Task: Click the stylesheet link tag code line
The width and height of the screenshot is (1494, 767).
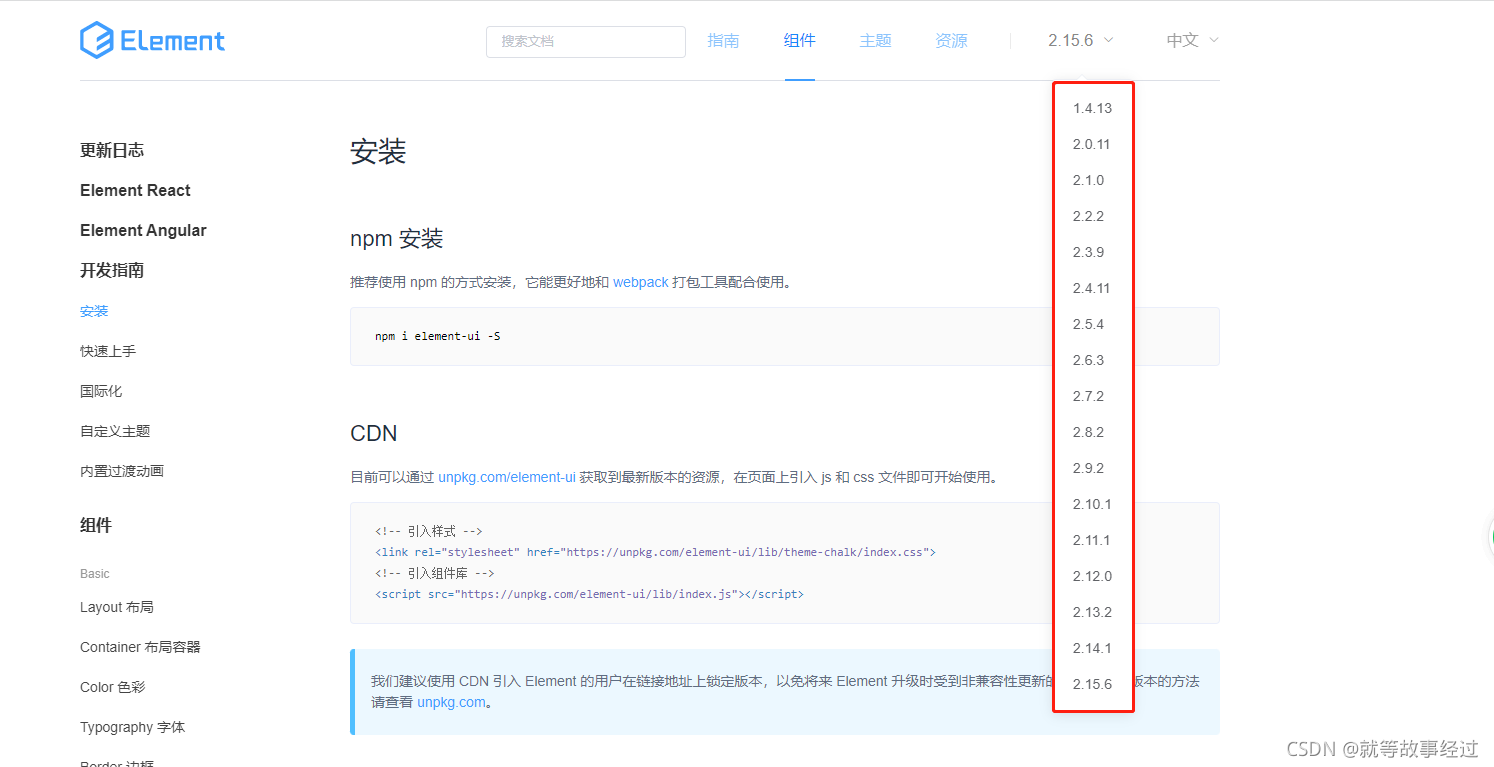Action: 655,552
